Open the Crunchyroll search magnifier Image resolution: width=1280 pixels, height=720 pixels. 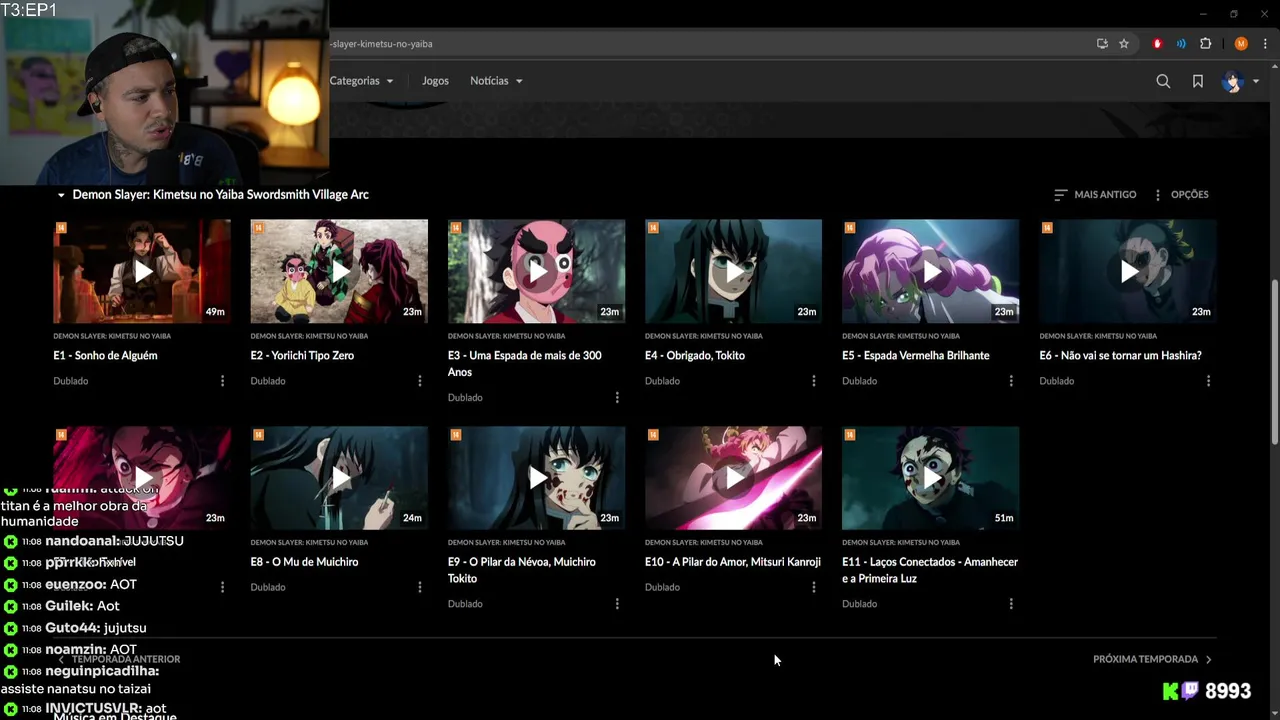pyautogui.click(x=1163, y=81)
